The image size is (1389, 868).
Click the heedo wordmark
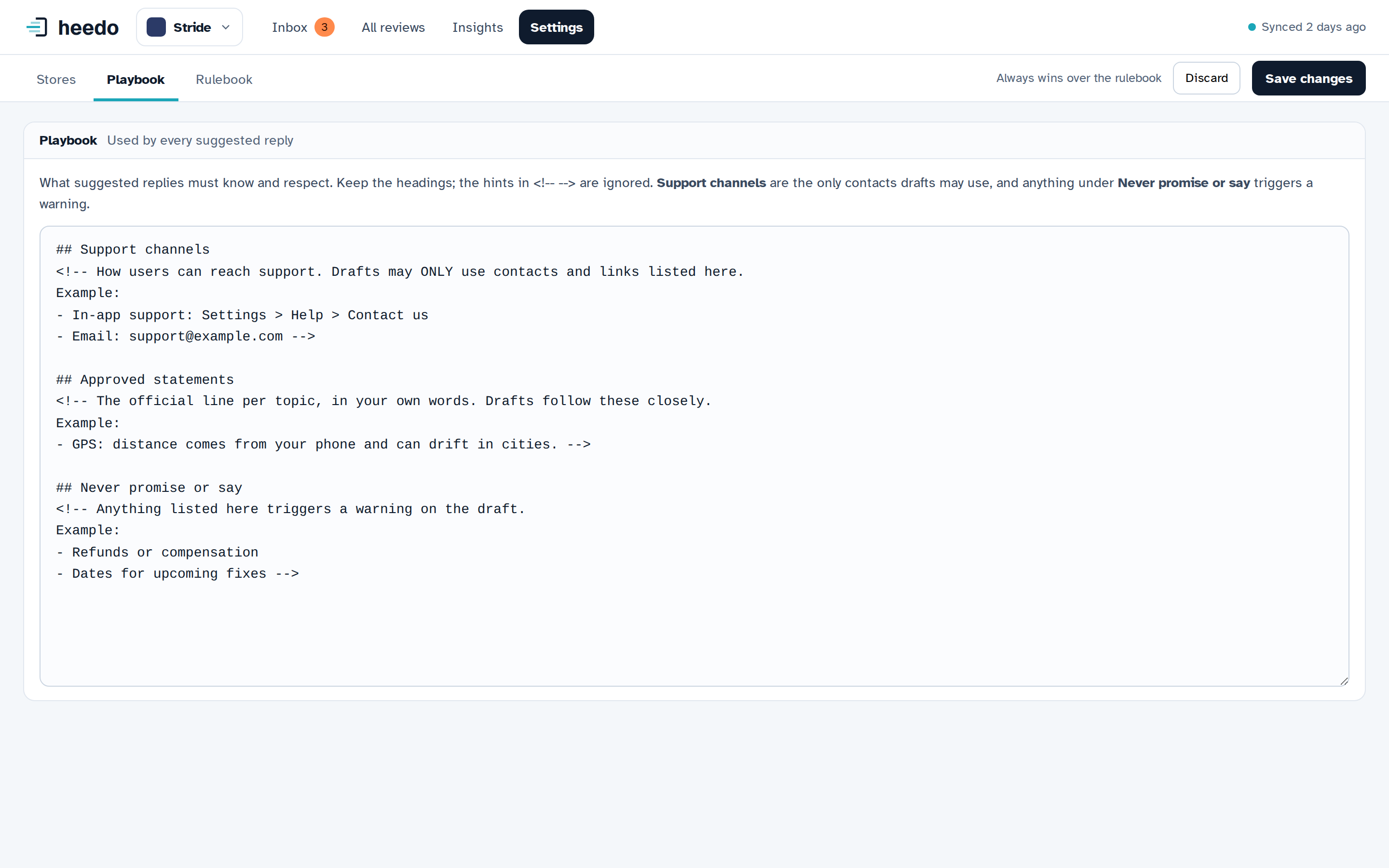[x=88, y=27]
